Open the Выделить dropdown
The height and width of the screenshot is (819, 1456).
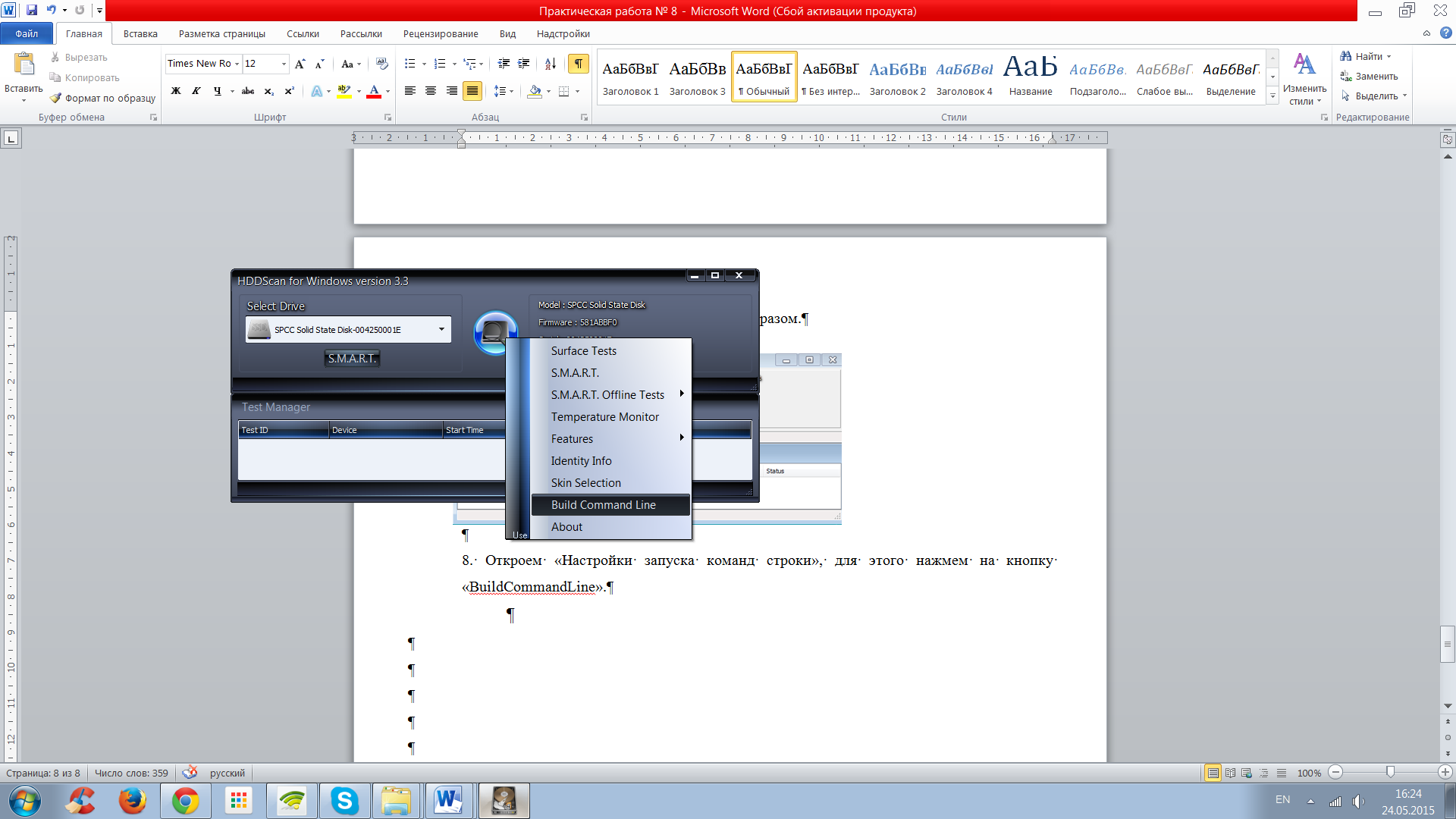[x=1373, y=96]
